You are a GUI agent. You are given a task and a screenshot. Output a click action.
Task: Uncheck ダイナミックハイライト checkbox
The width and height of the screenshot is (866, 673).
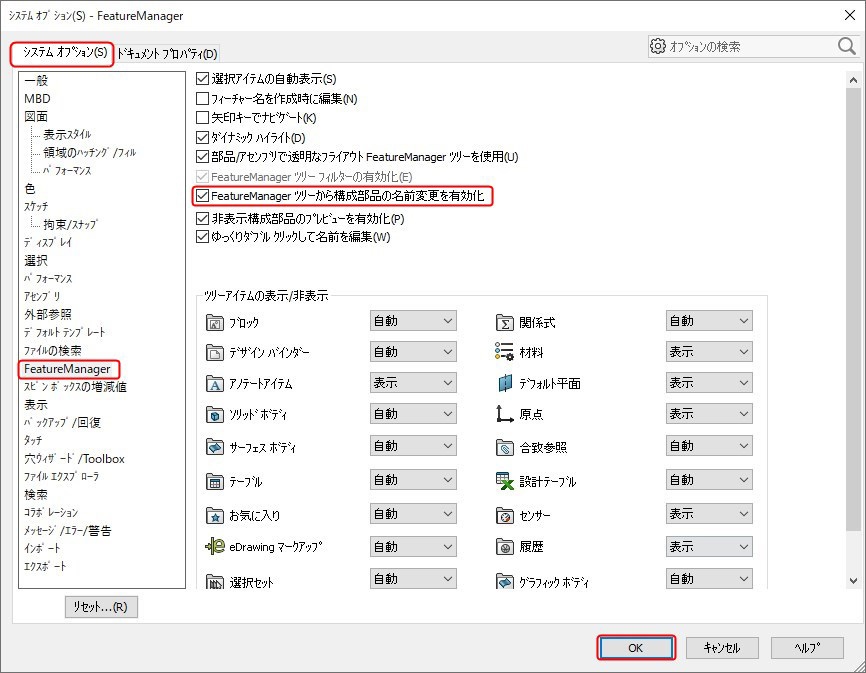[203, 137]
